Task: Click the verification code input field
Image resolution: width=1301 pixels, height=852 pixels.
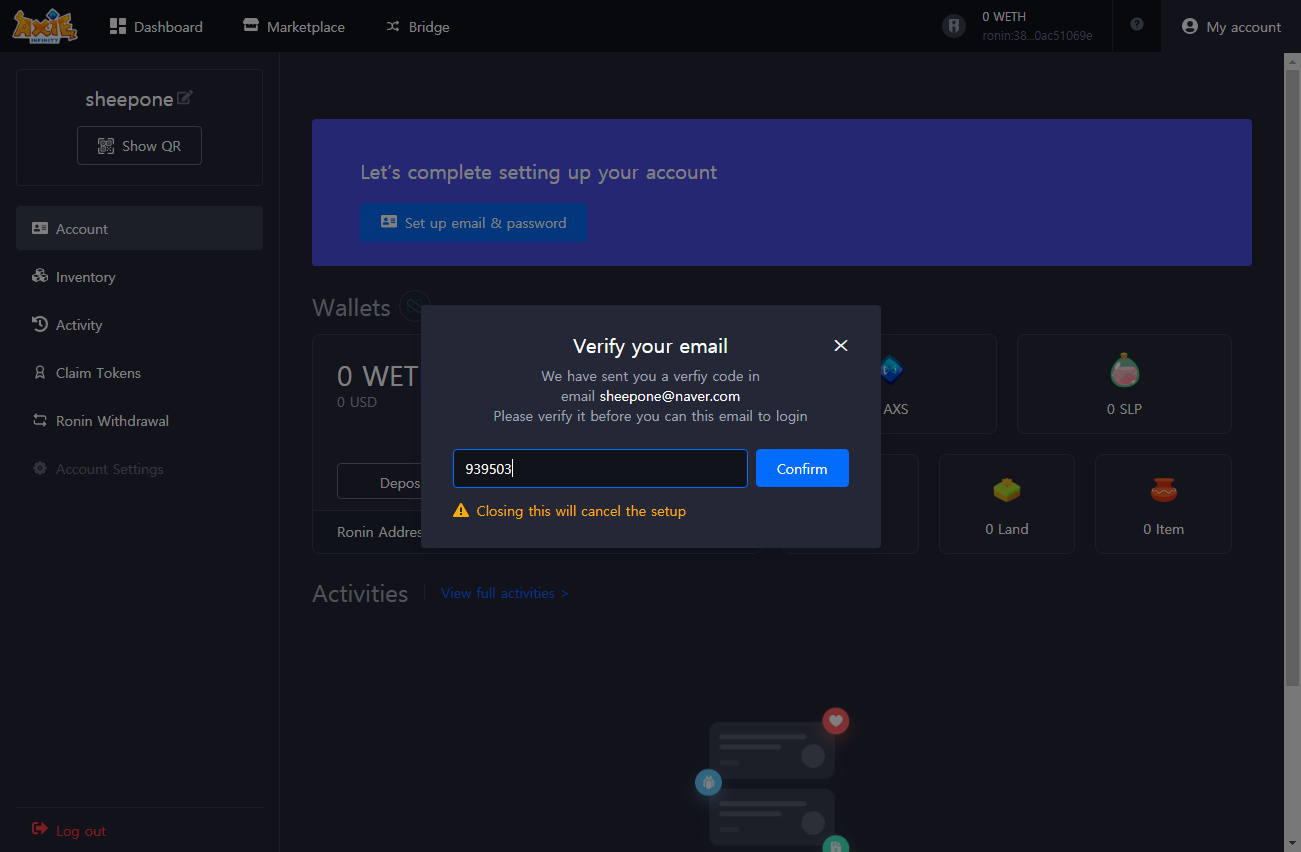Action: pyautogui.click(x=600, y=468)
